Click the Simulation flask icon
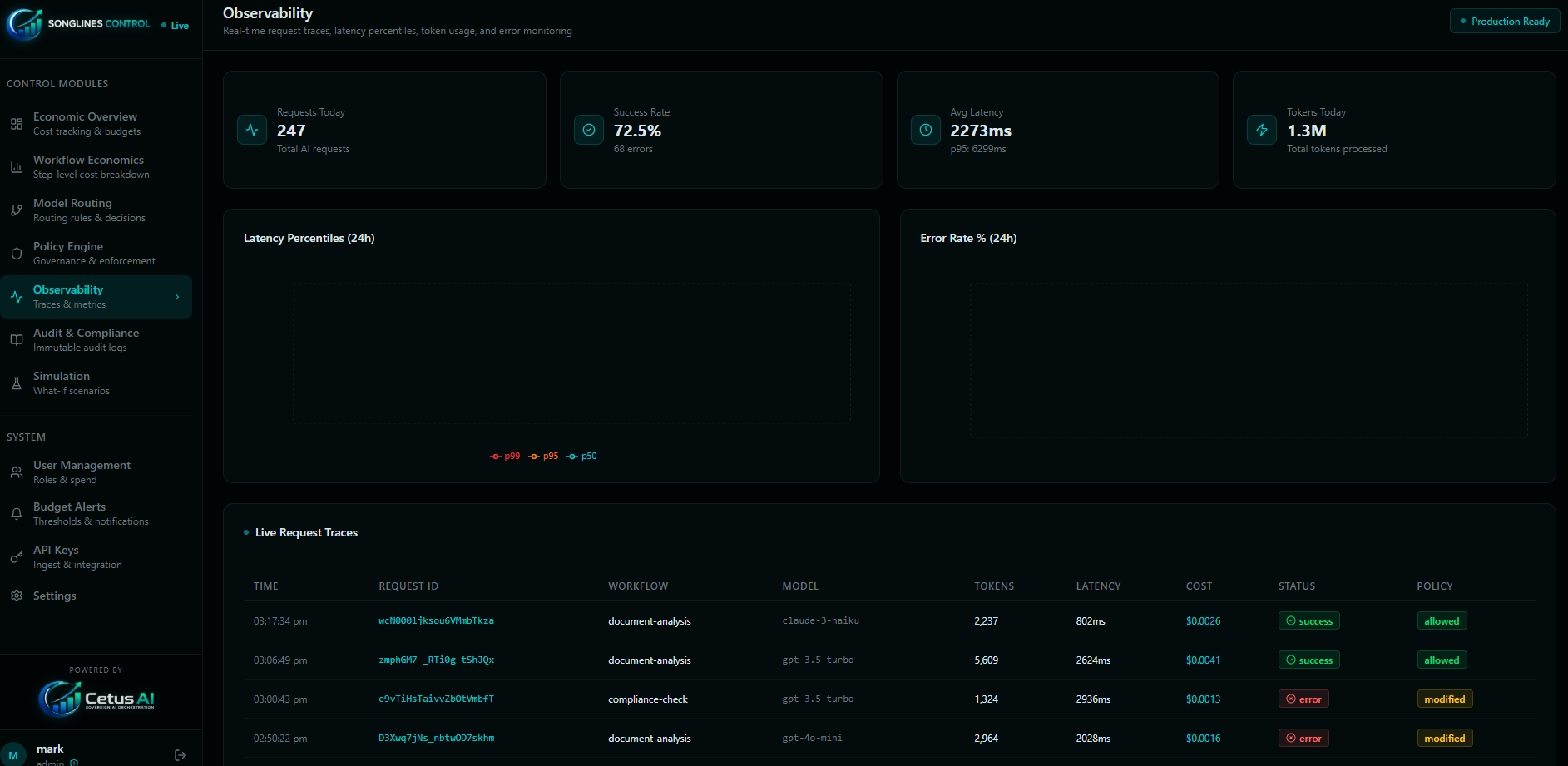Viewport: 1568px width, 766px height. pos(17,383)
